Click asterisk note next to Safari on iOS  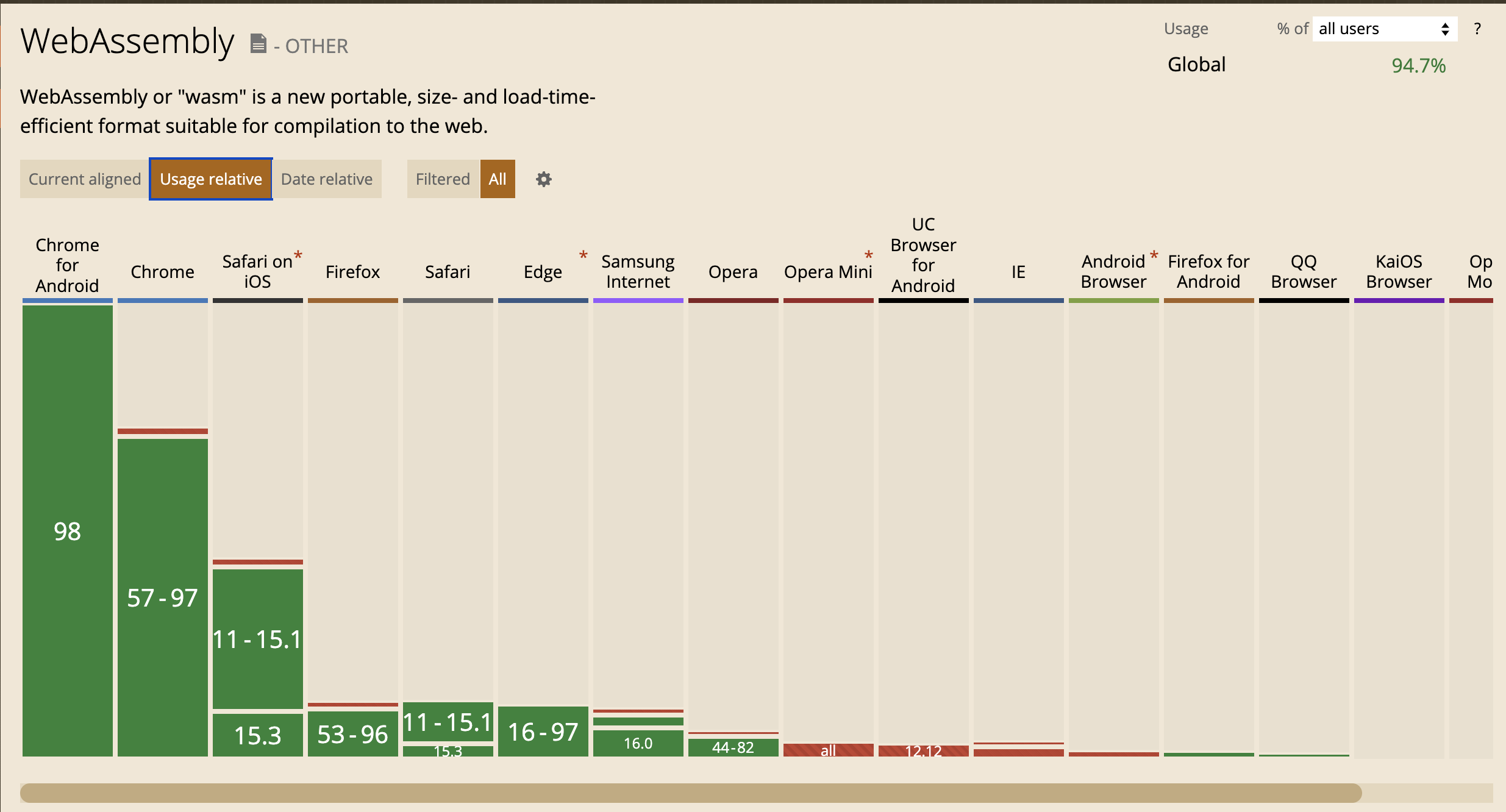point(298,254)
